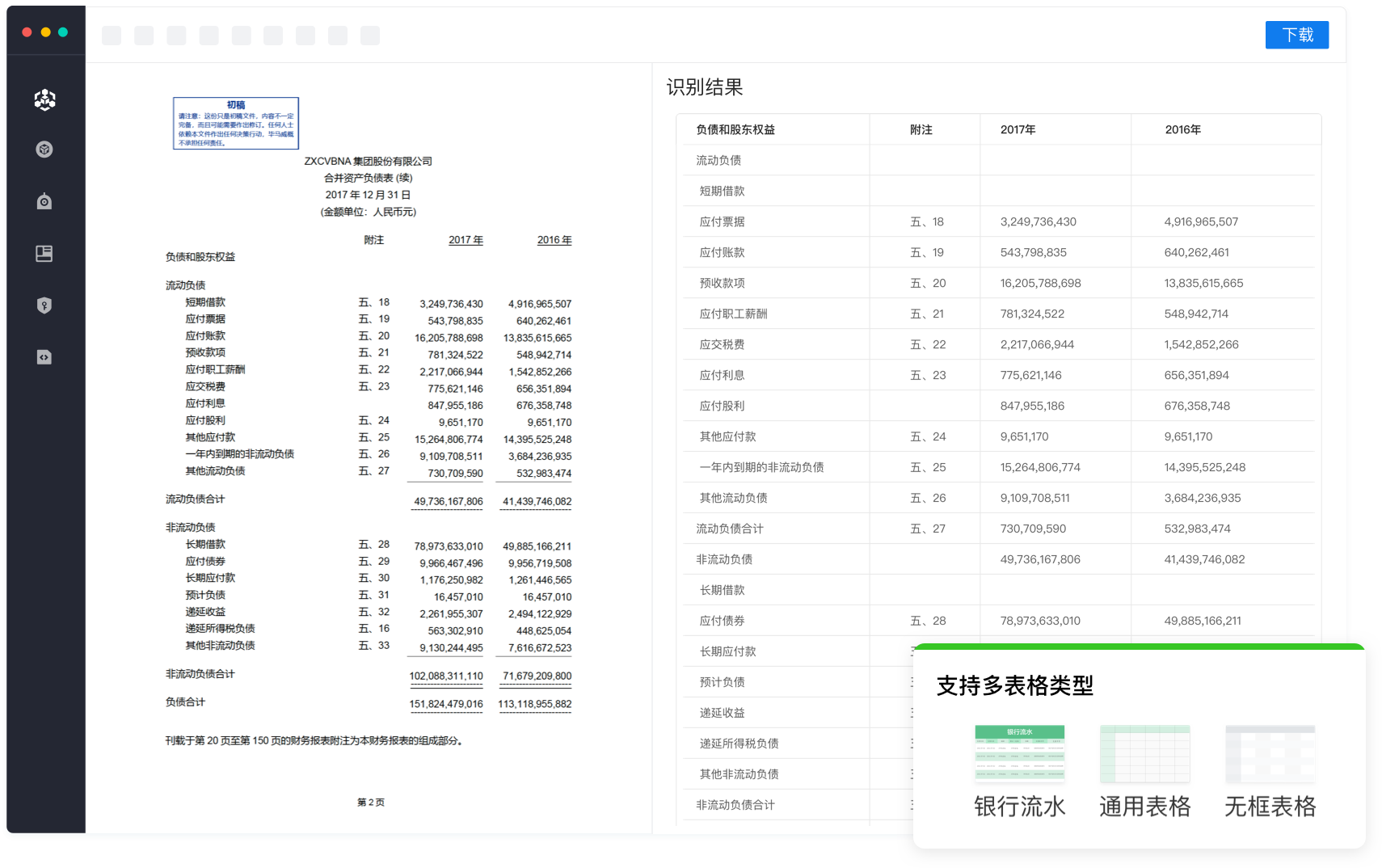Screen dimensions: 1382x868
Task: Click 一年内到期的非流动负债 in results table
Action: coord(761,467)
